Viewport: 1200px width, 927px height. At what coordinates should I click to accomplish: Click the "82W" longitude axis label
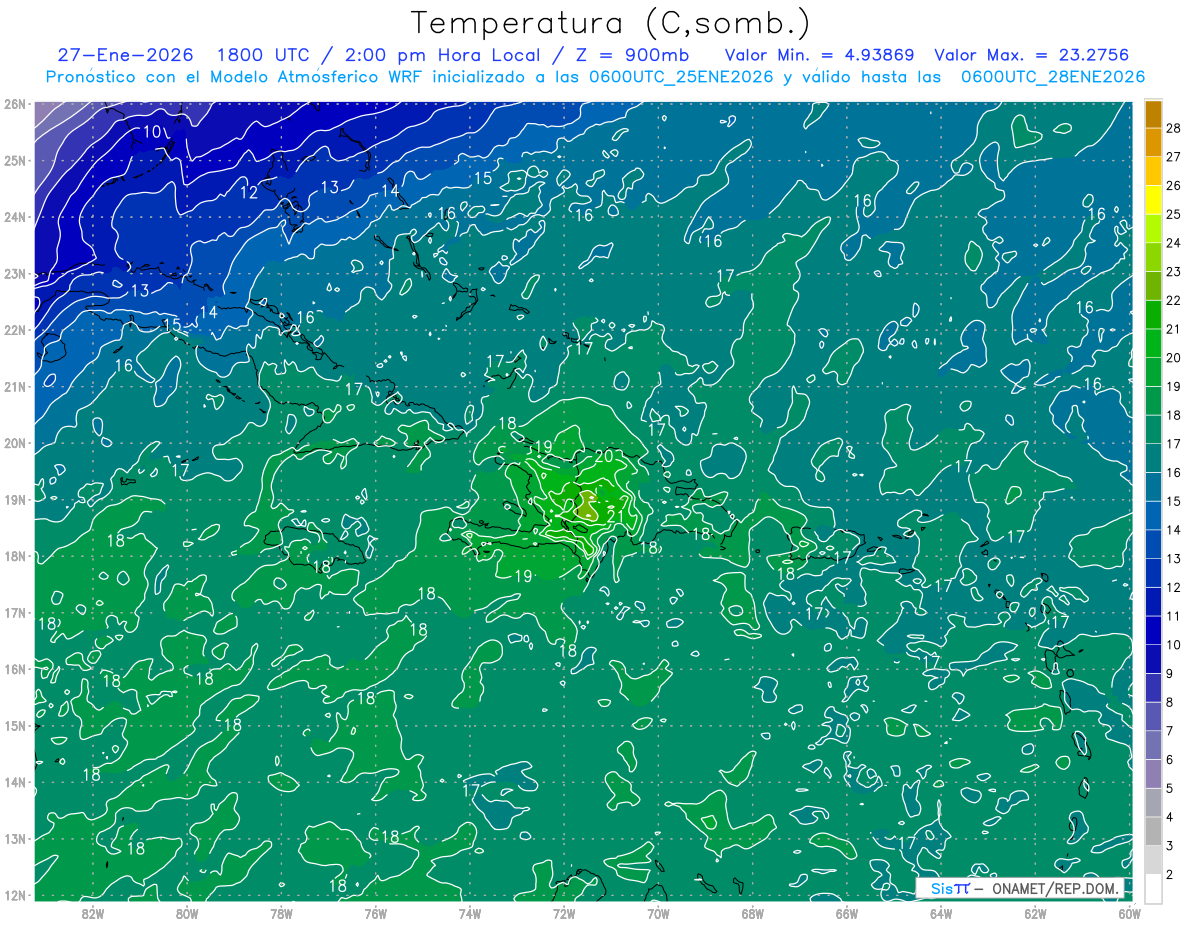coord(92,913)
